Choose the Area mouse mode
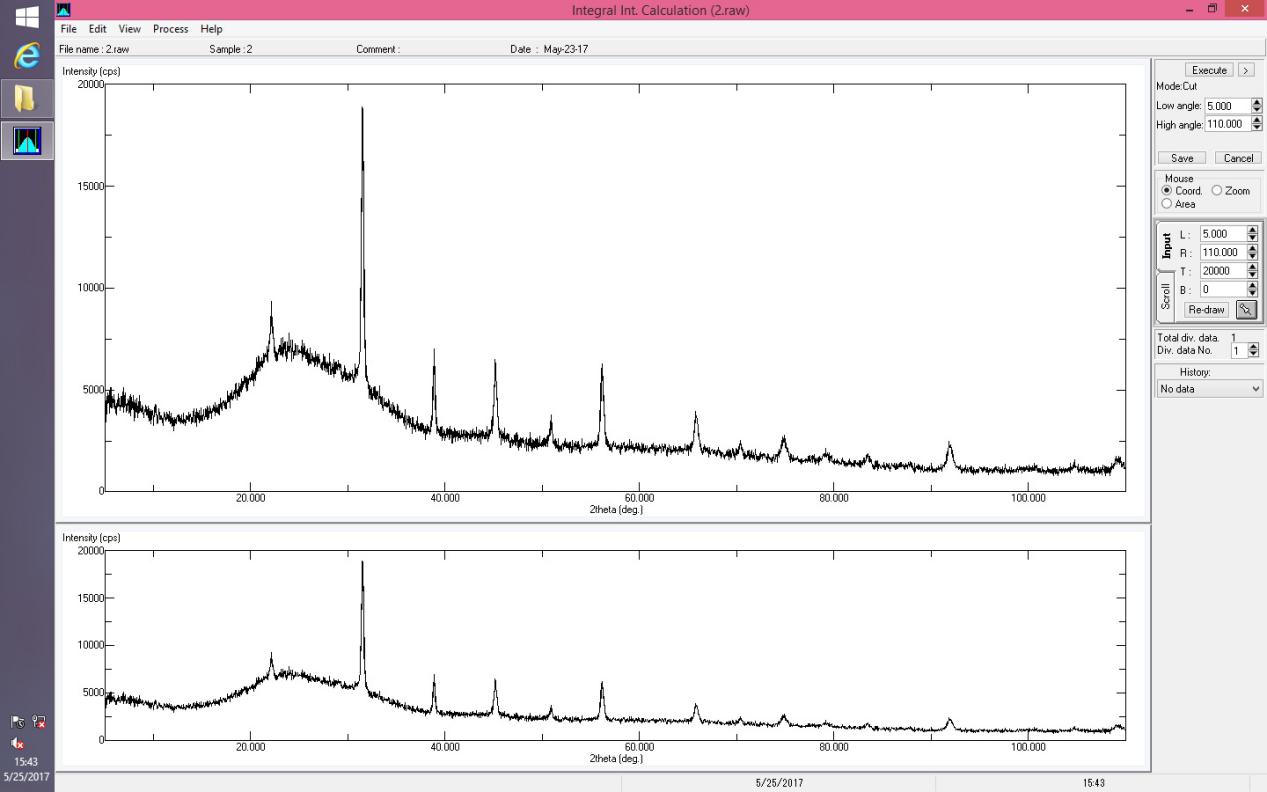 (1167, 204)
